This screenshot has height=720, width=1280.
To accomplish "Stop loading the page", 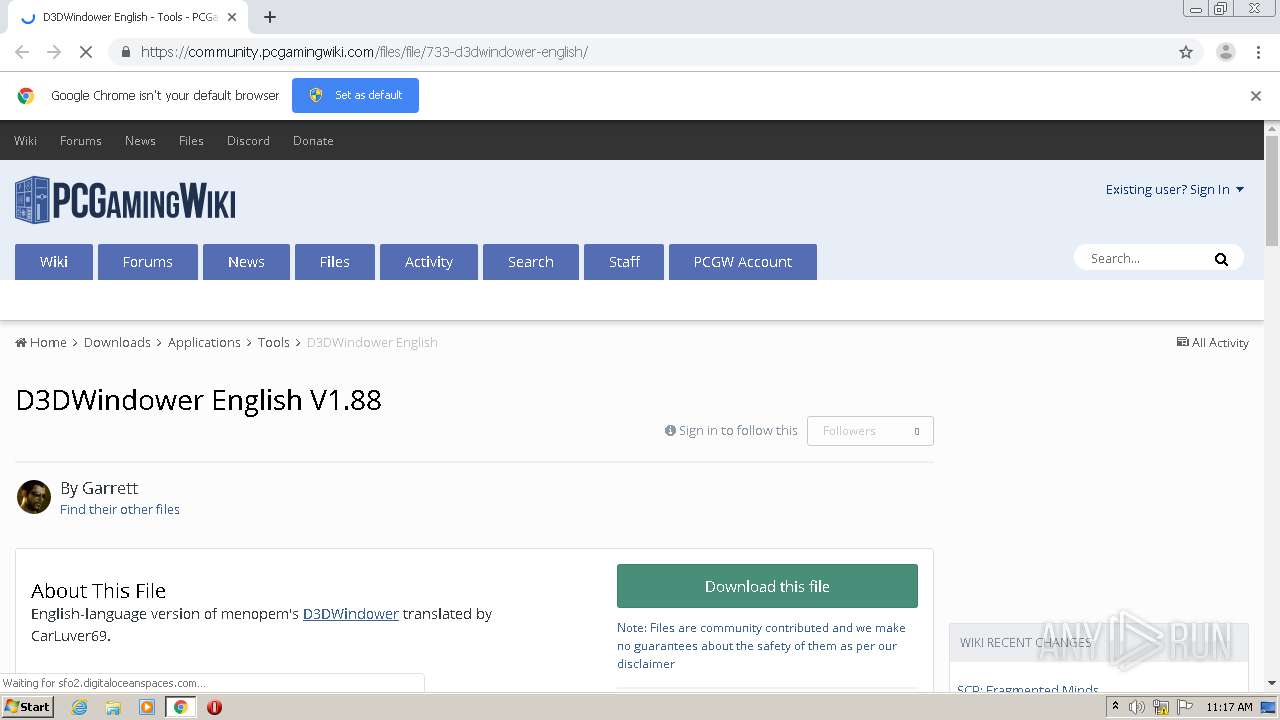I will (x=86, y=52).
